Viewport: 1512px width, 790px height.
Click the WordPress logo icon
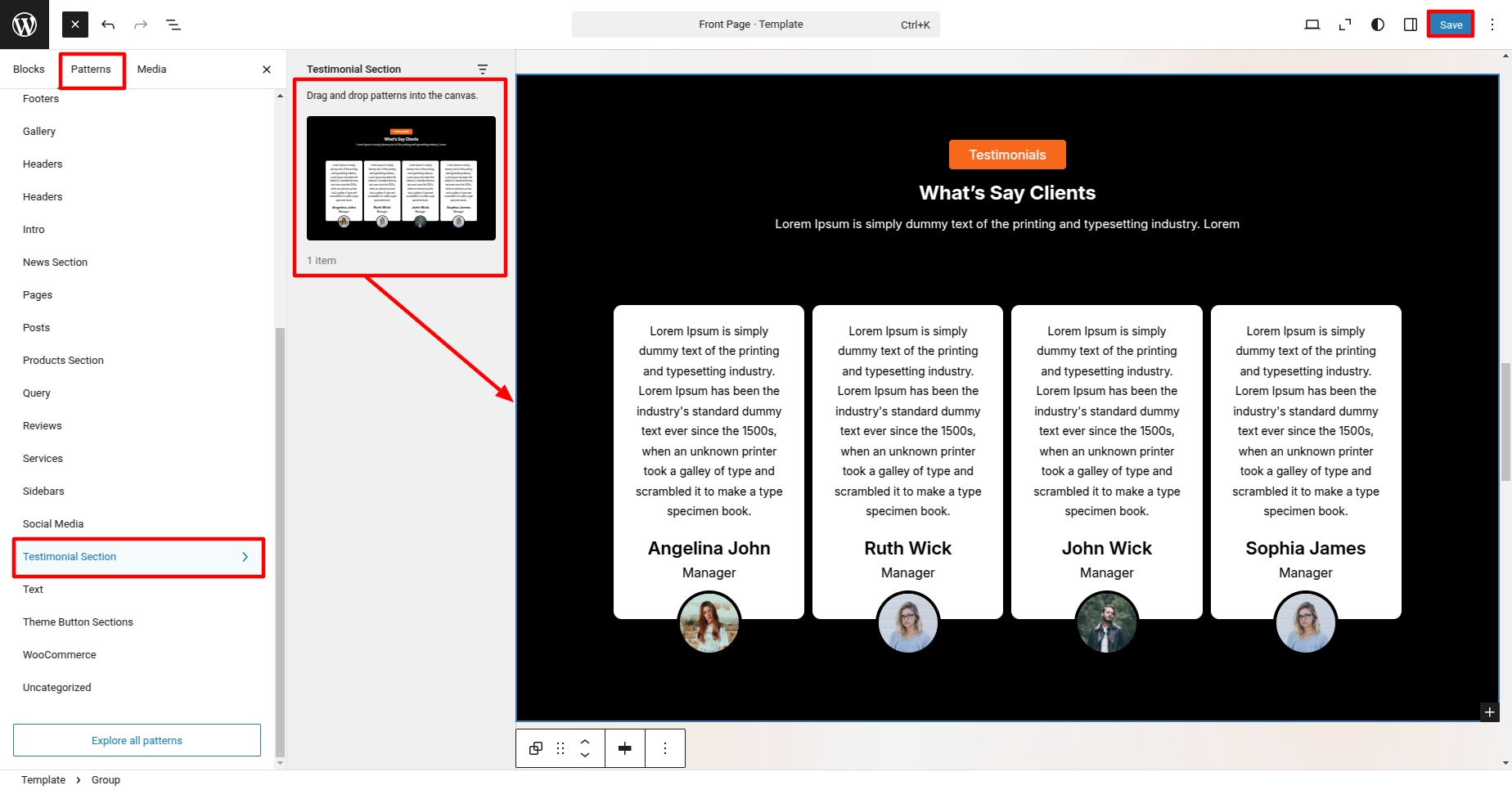point(25,25)
